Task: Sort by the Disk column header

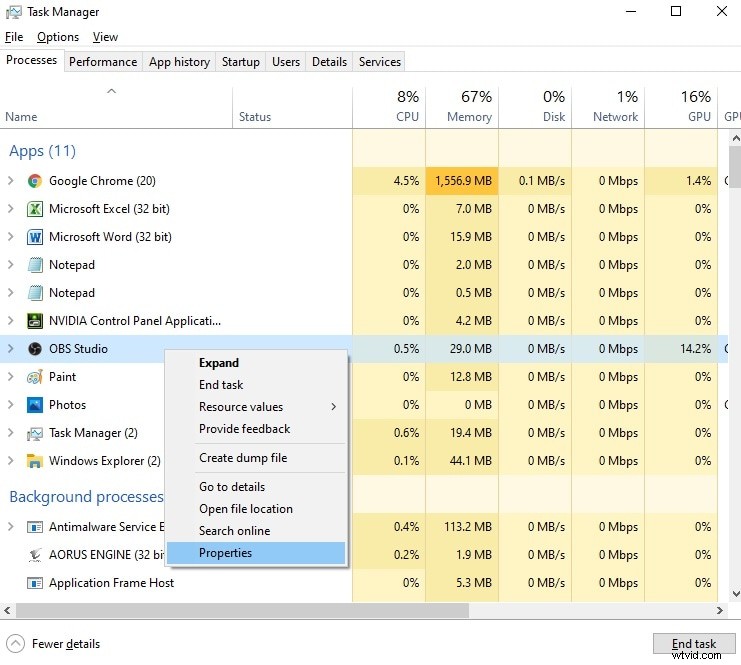Action: pyautogui.click(x=535, y=107)
